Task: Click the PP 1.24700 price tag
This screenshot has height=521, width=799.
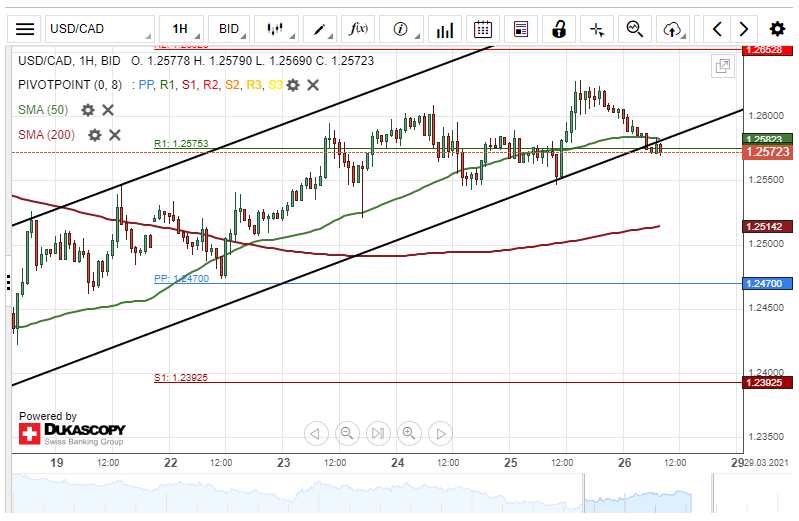Action: 767,283
